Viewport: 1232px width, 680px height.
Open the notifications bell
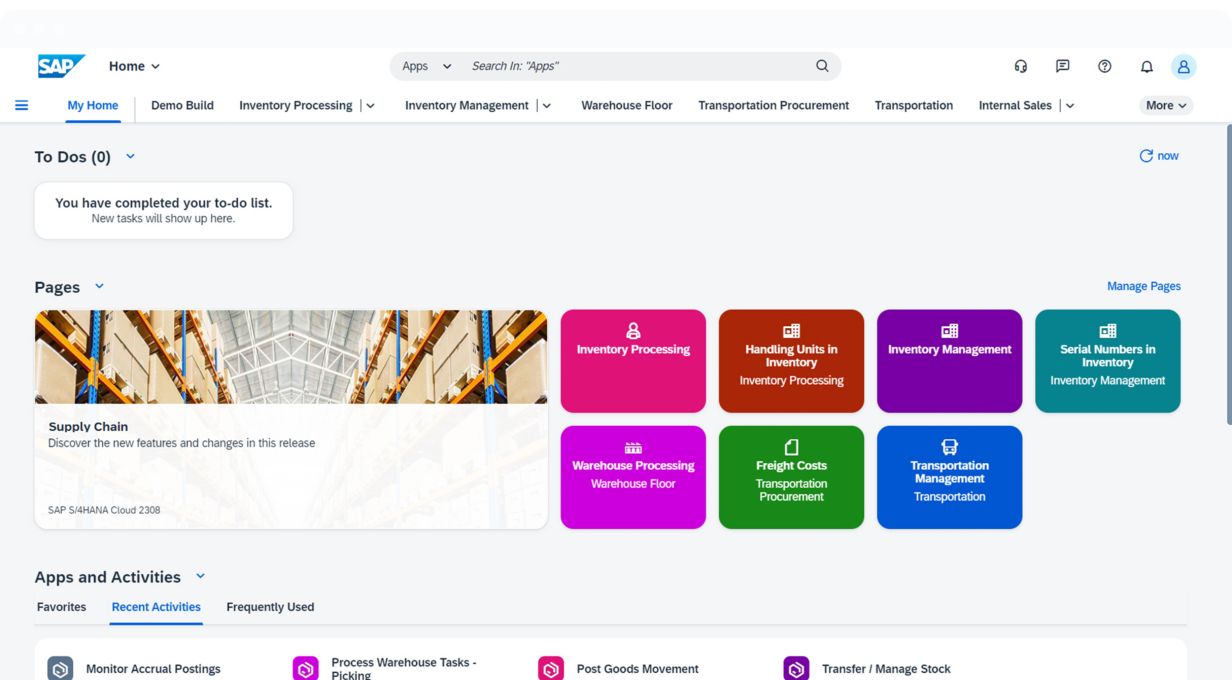[x=1146, y=66]
